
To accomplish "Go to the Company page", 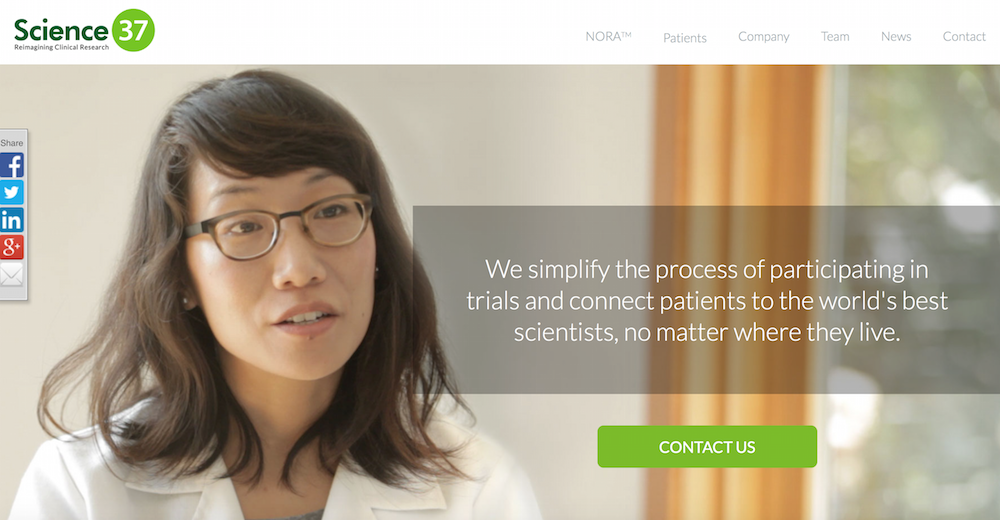I will [763, 36].
